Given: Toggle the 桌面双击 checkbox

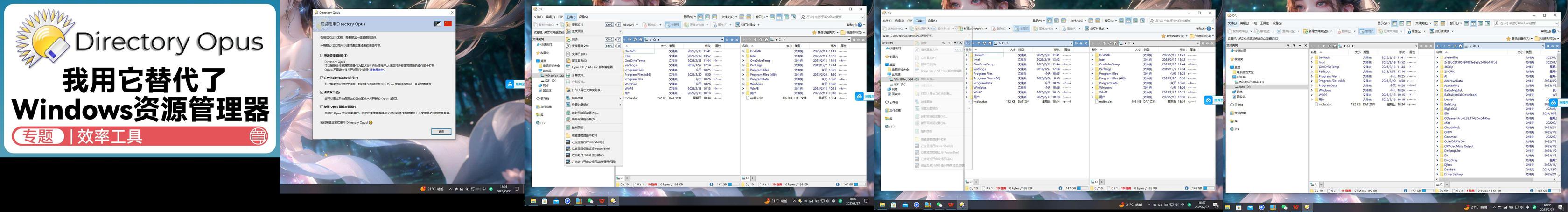Looking at the screenshot, I should (322, 92).
